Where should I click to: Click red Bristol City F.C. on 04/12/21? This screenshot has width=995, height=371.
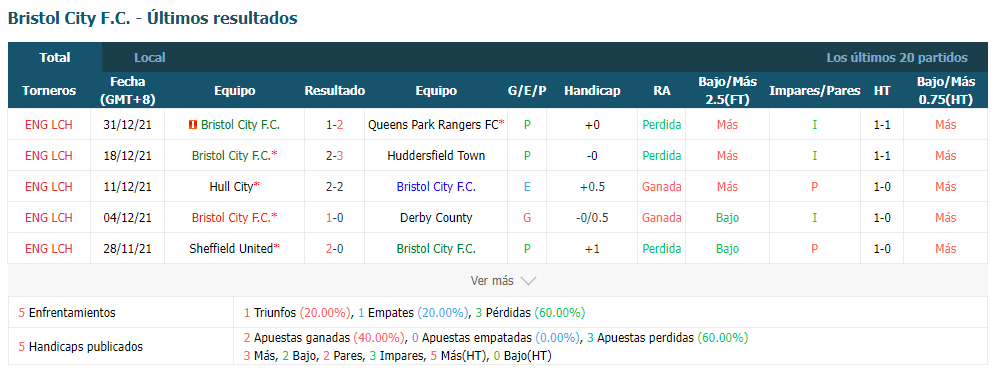pyautogui.click(x=232, y=218)
